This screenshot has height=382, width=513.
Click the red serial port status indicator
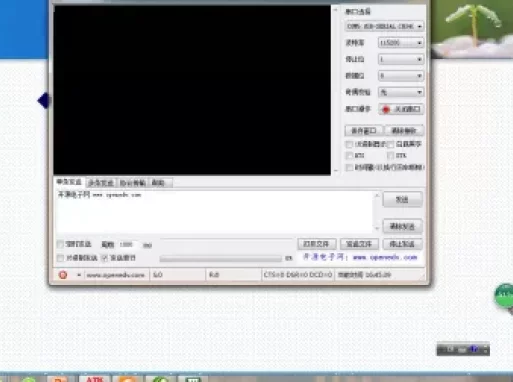pos(386,109)
